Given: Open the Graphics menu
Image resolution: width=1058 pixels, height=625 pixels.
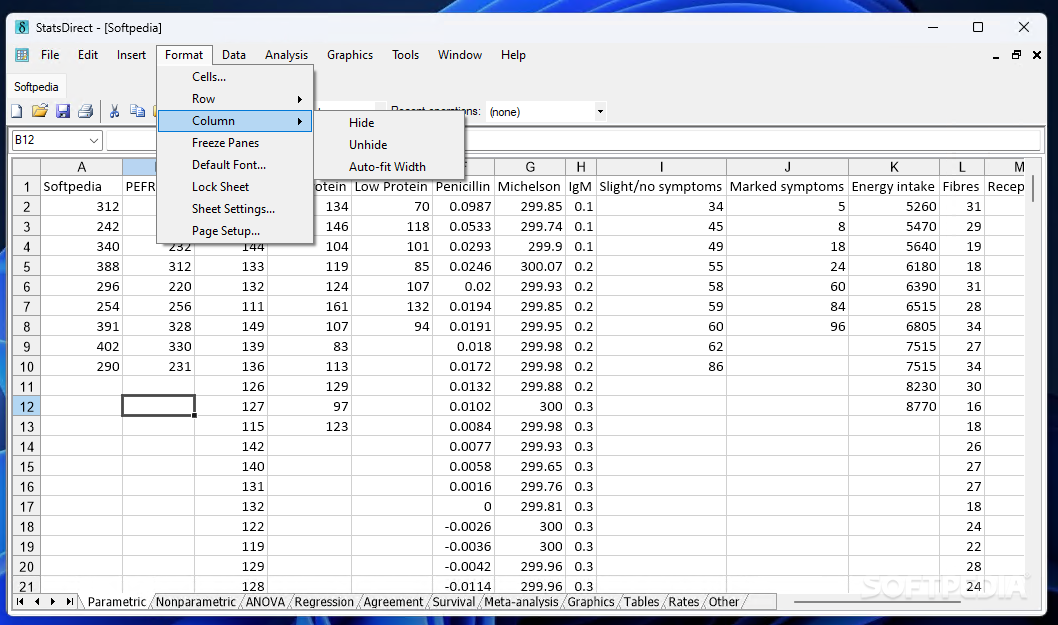Looking at the screenshot, I should (x=350, y=55).
